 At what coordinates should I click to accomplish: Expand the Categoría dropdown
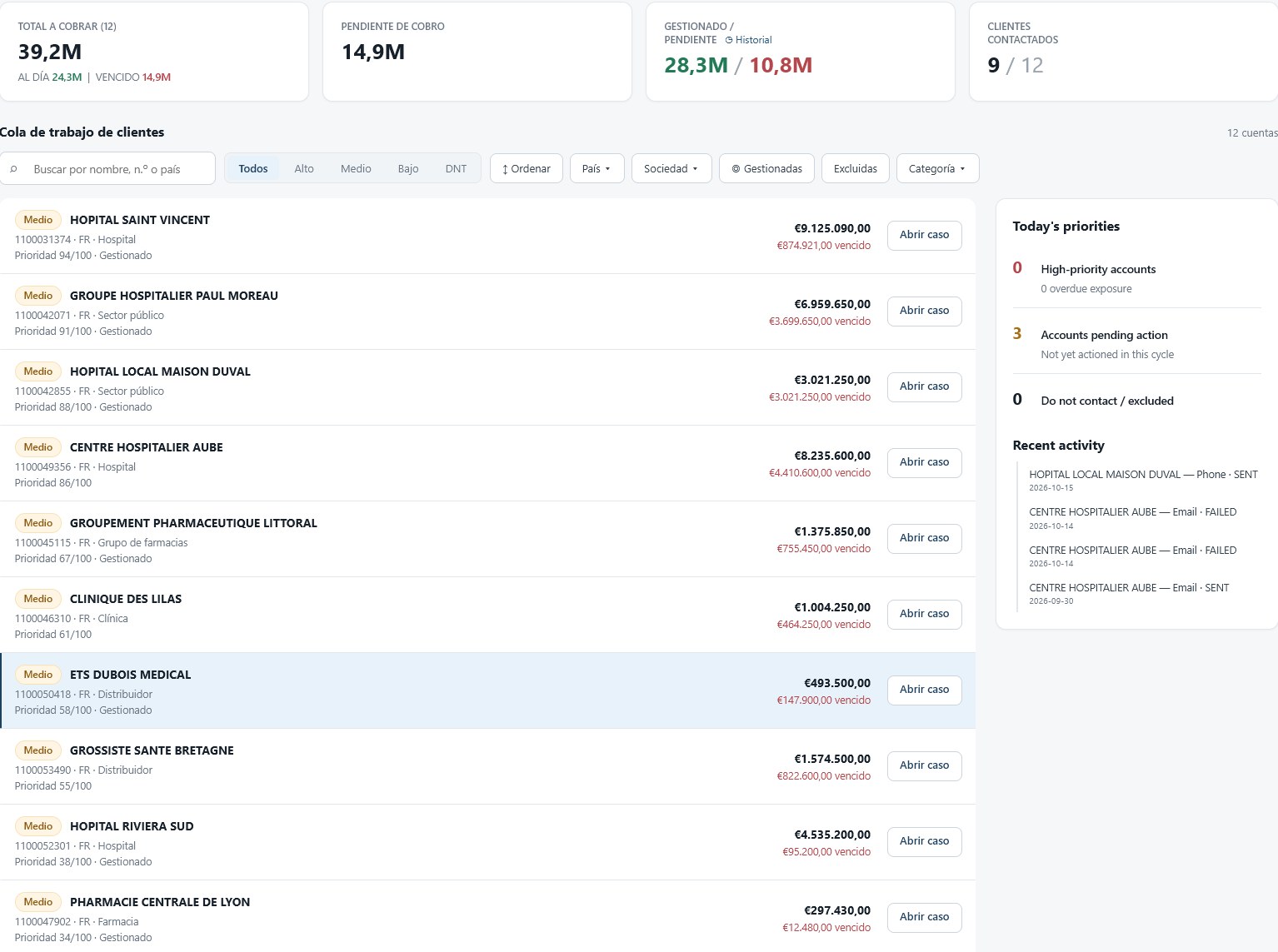[938, 168]
